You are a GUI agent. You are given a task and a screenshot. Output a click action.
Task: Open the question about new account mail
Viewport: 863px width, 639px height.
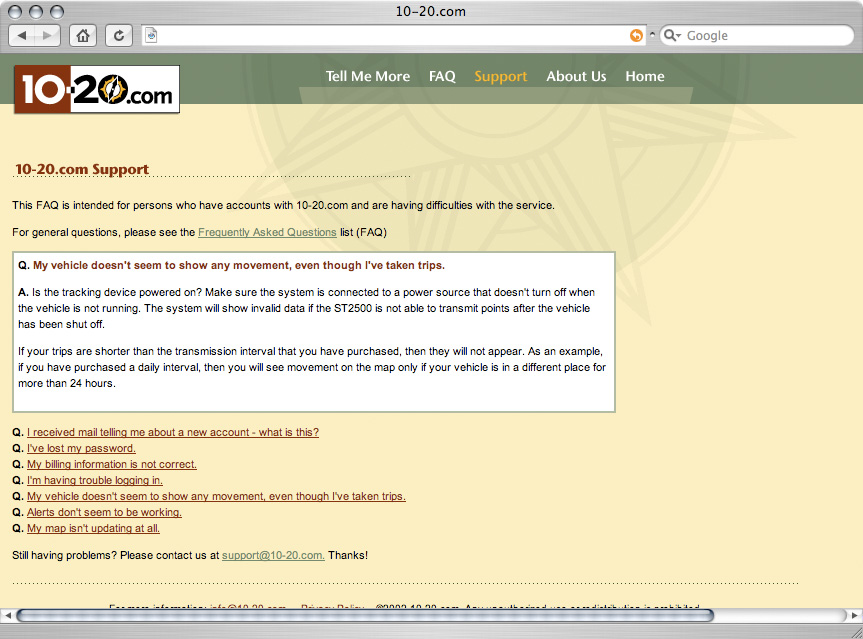pos(173,432)
